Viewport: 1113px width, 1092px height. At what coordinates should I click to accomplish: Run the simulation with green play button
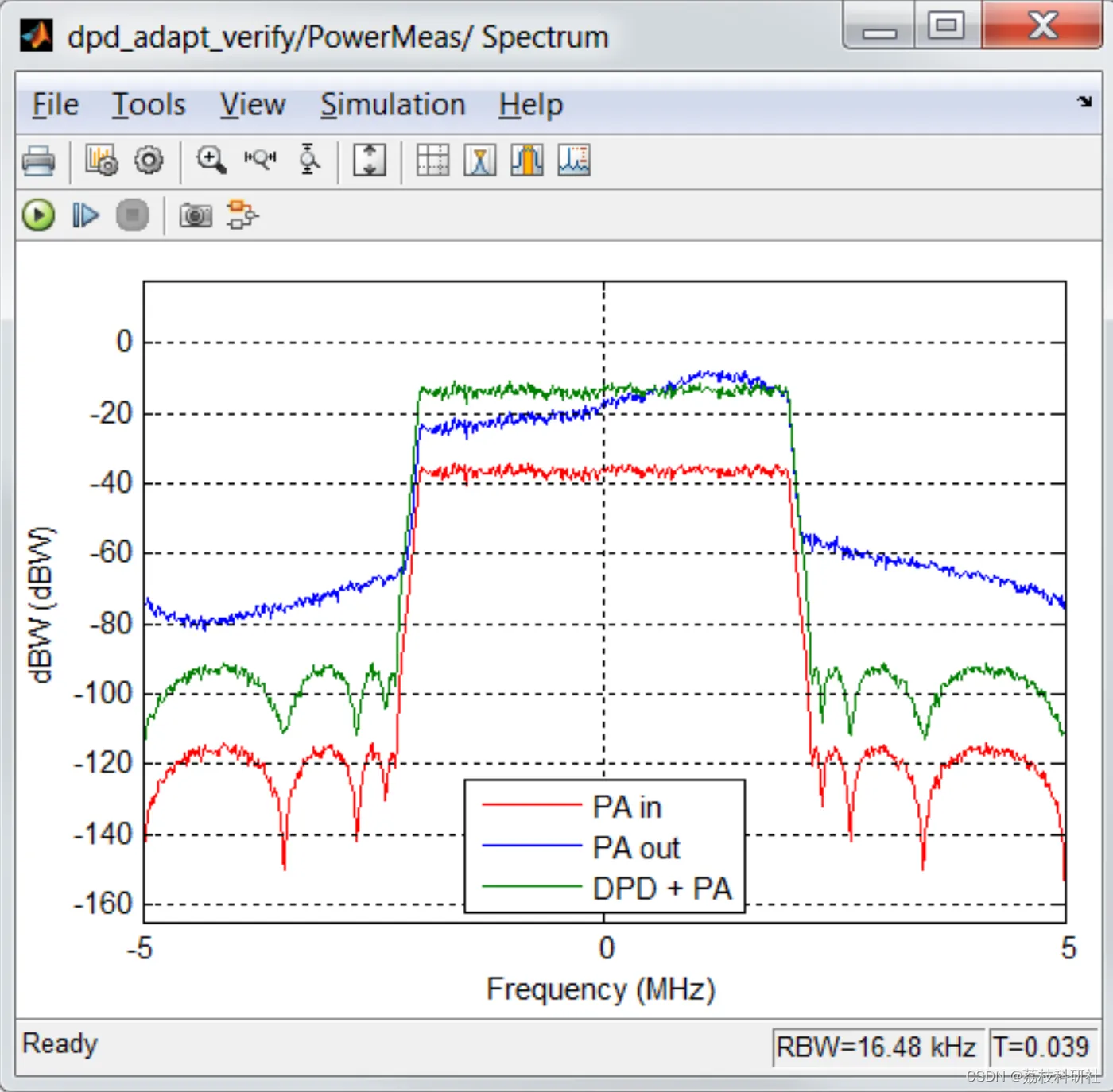coord(38,215)
